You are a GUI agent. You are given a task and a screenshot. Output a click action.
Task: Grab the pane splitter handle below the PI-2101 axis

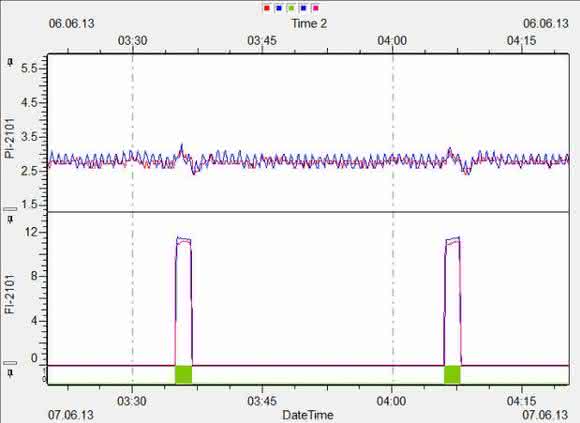[11, 209]
